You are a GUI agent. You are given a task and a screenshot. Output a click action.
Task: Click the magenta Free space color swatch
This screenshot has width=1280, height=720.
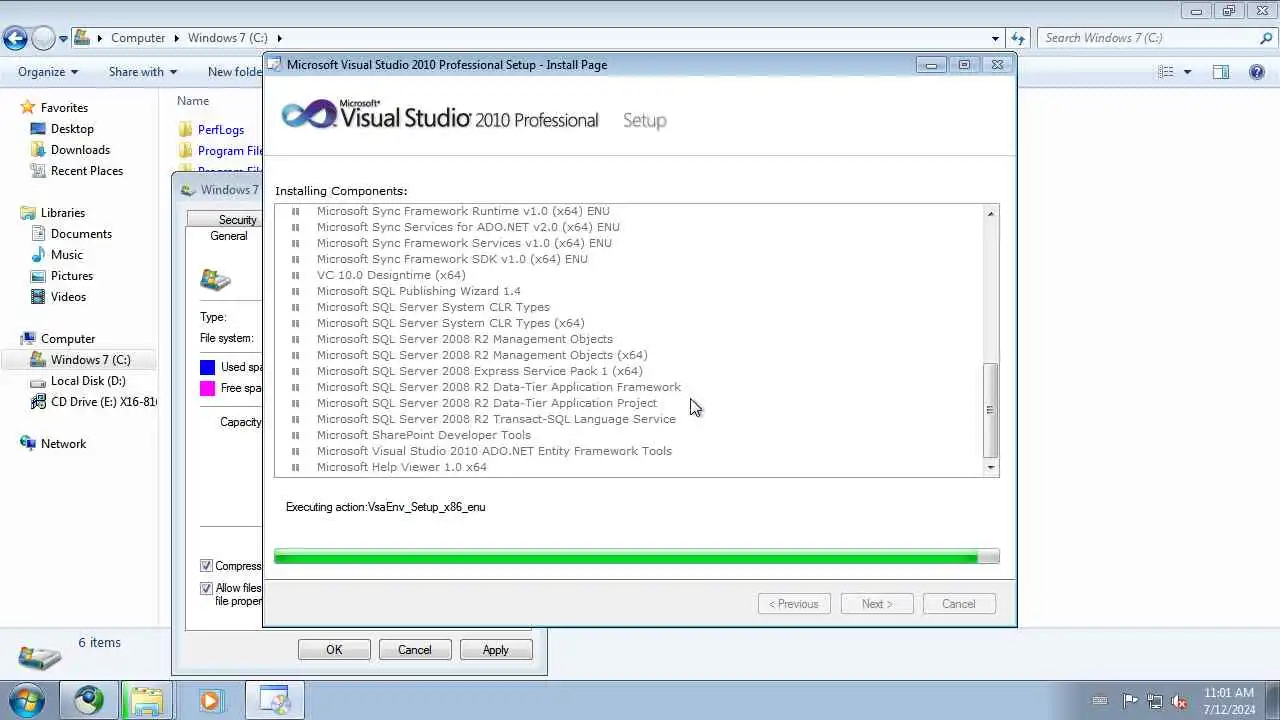pyautogui.click(x=207, y=388)
